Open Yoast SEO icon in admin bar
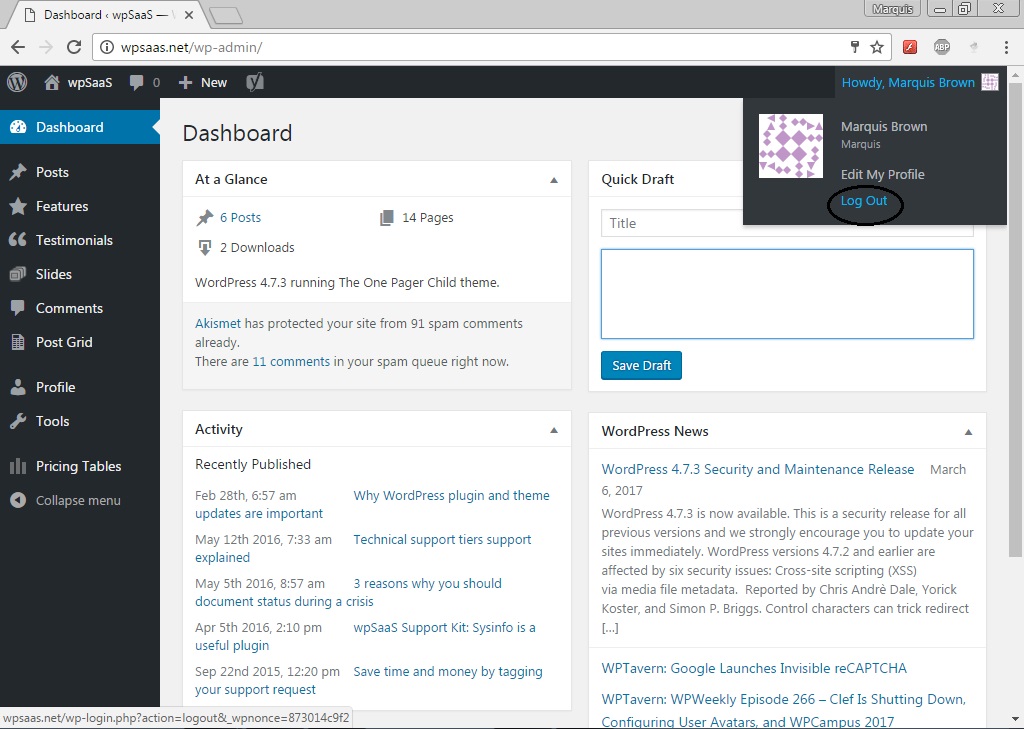 [255, 82]
